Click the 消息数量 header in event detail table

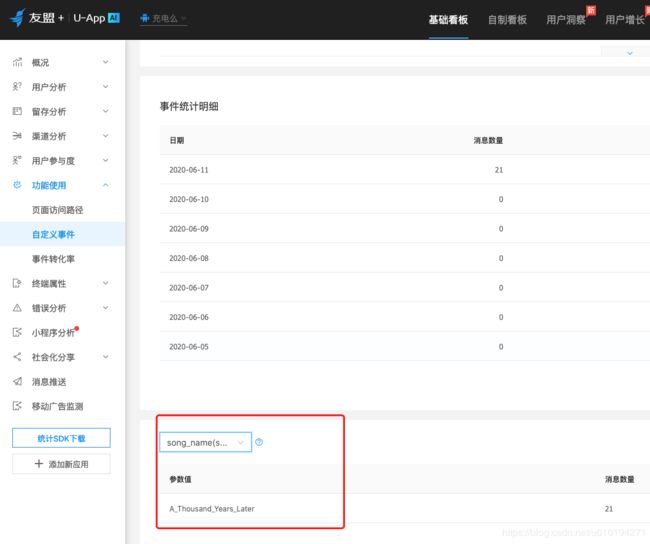[x=488, y=140]
